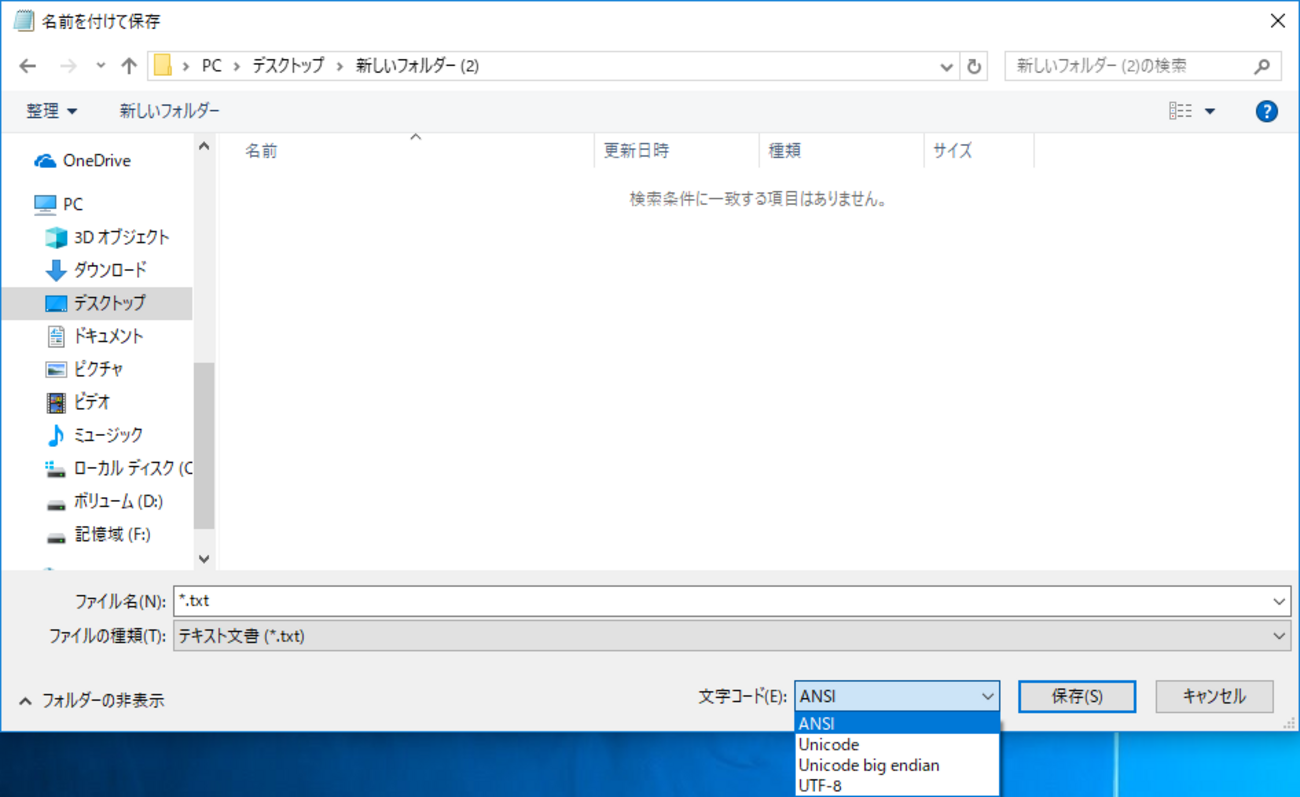Close the 名前を付けて保存 dialog
Viewport: 1300px width, 797px height.
click(x=1277, y=21)
